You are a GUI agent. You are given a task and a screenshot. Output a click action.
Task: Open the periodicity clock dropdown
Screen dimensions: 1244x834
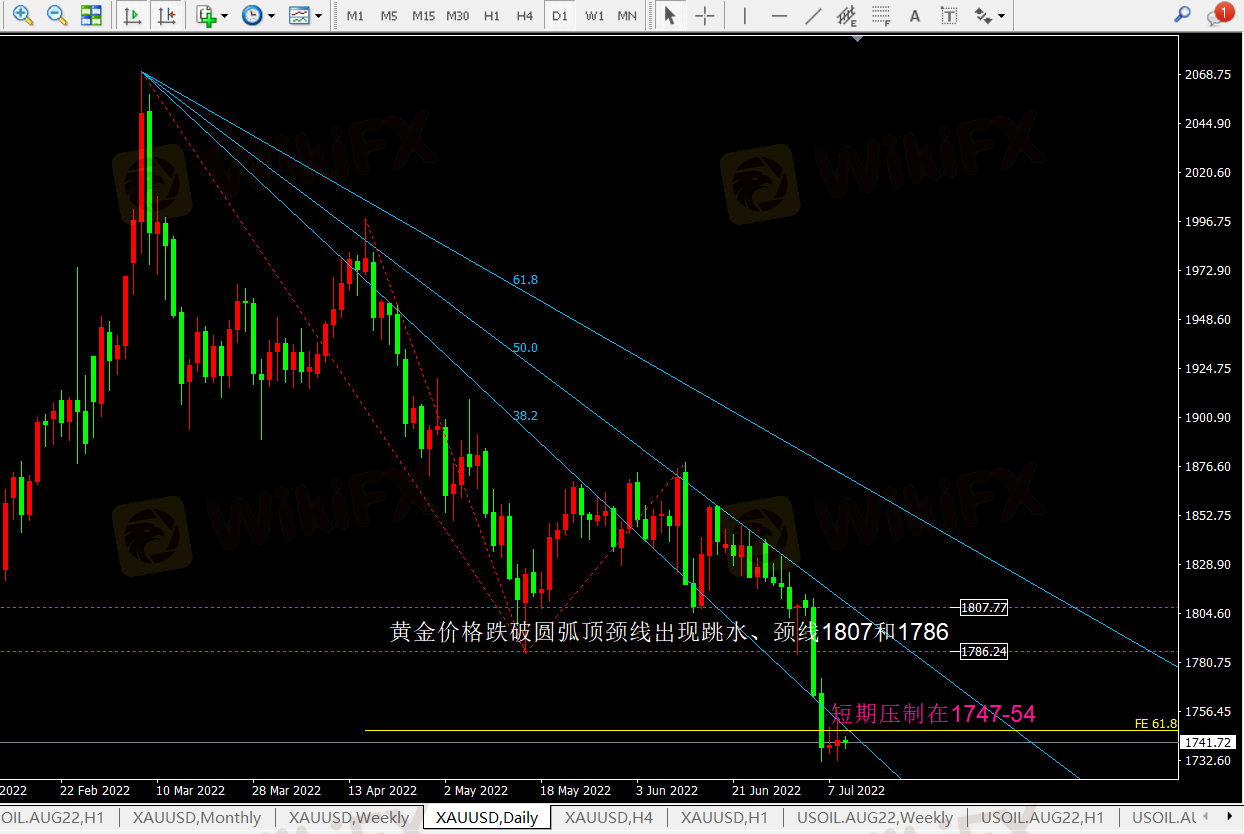coord(271,15)
